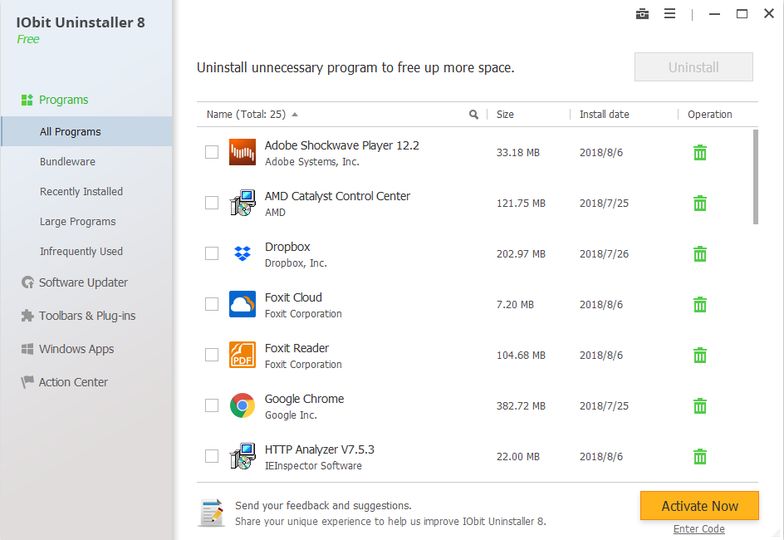This screenshot has width=784, height=540.
Task: Tick the Foxit Cloud checkbox
Action: pos(212,304)
